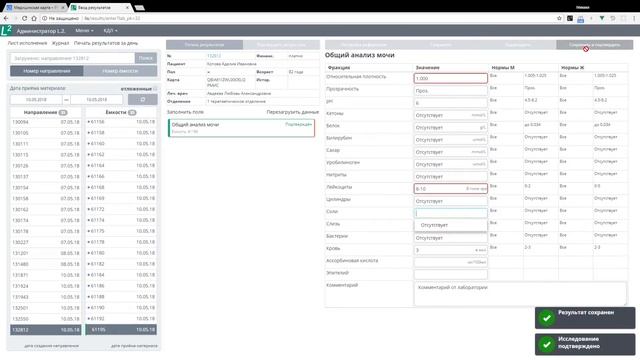Click 'Печать результатов за день' link
The image size is (640, 360).
[x=106, y=43]
